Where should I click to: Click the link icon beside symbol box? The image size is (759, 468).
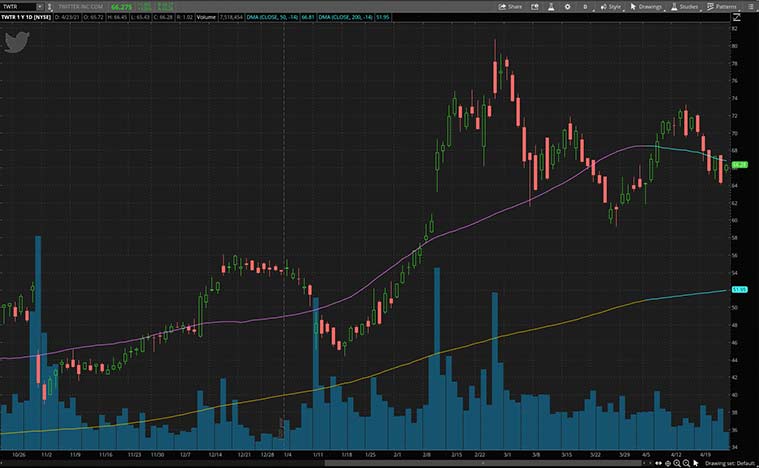click(x=49, y=7)
